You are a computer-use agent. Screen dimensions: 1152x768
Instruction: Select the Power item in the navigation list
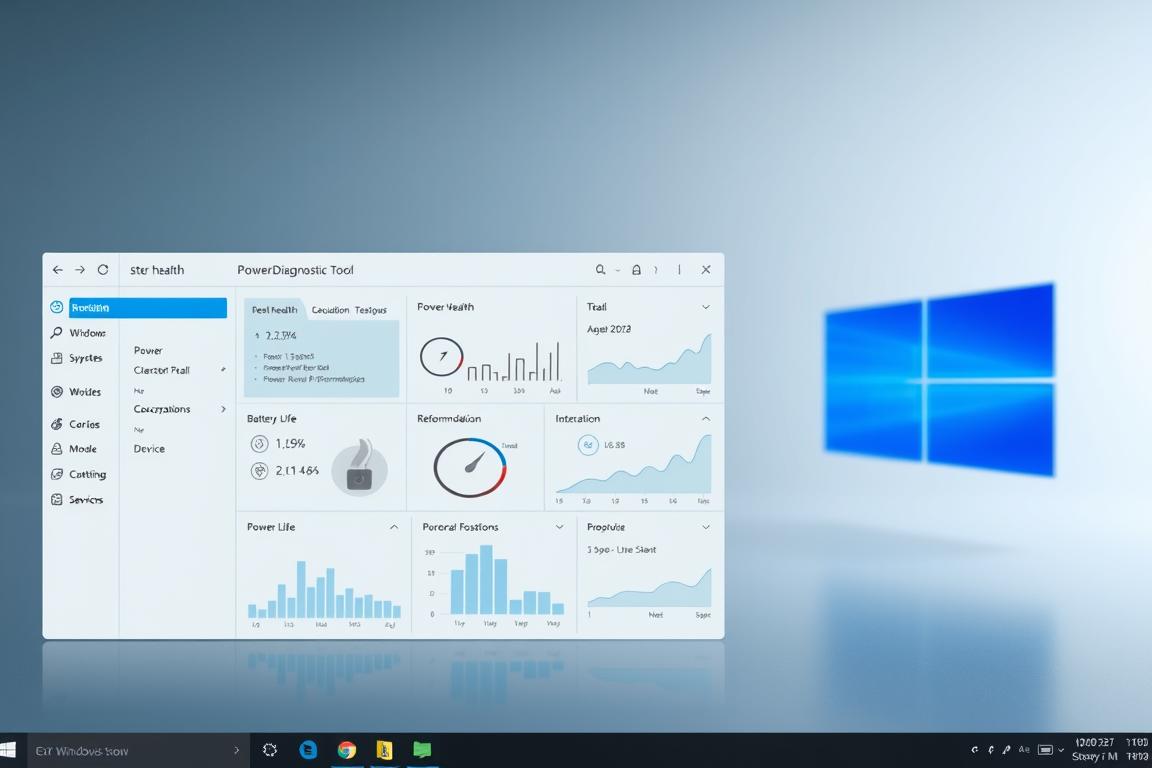[147, 350]
